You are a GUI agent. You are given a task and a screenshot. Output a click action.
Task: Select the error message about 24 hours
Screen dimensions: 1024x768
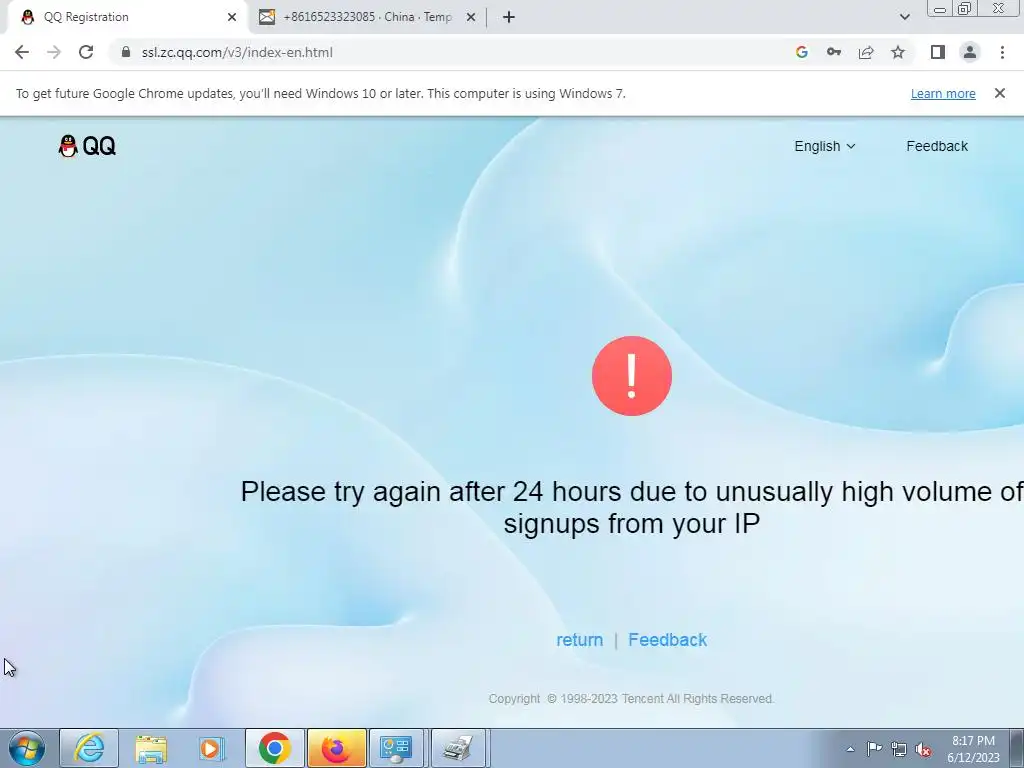(632, 507)
